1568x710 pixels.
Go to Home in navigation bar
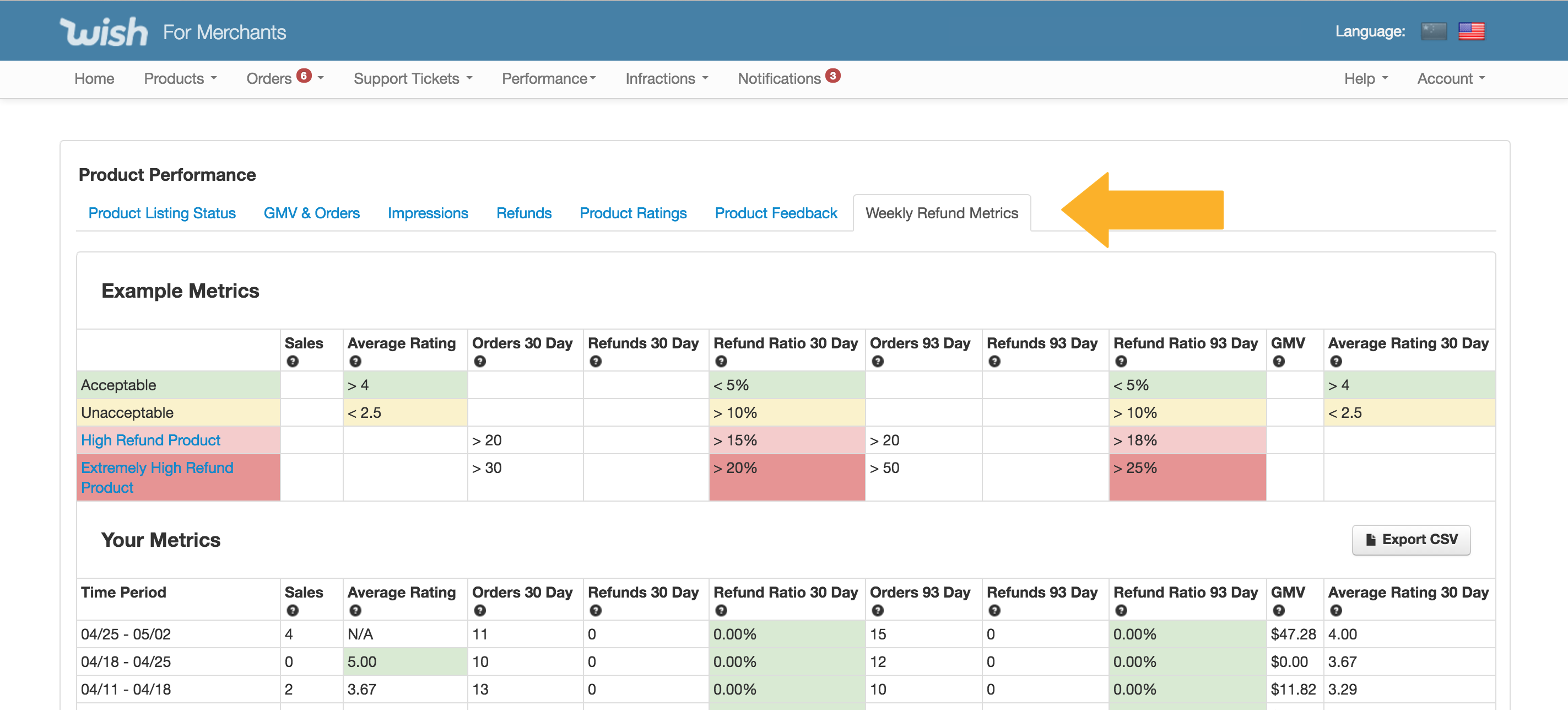point(94,78)
